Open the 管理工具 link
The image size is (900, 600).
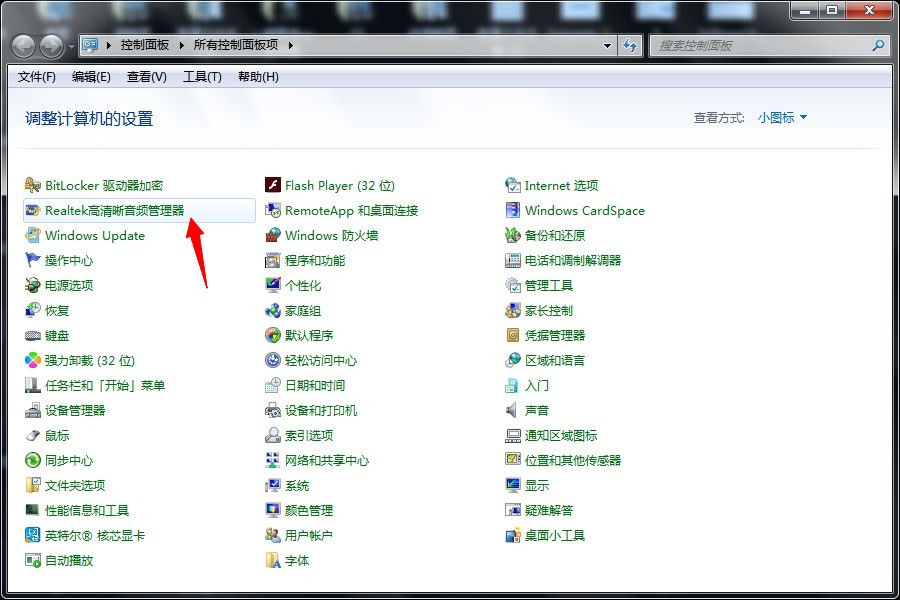(549, 285)
